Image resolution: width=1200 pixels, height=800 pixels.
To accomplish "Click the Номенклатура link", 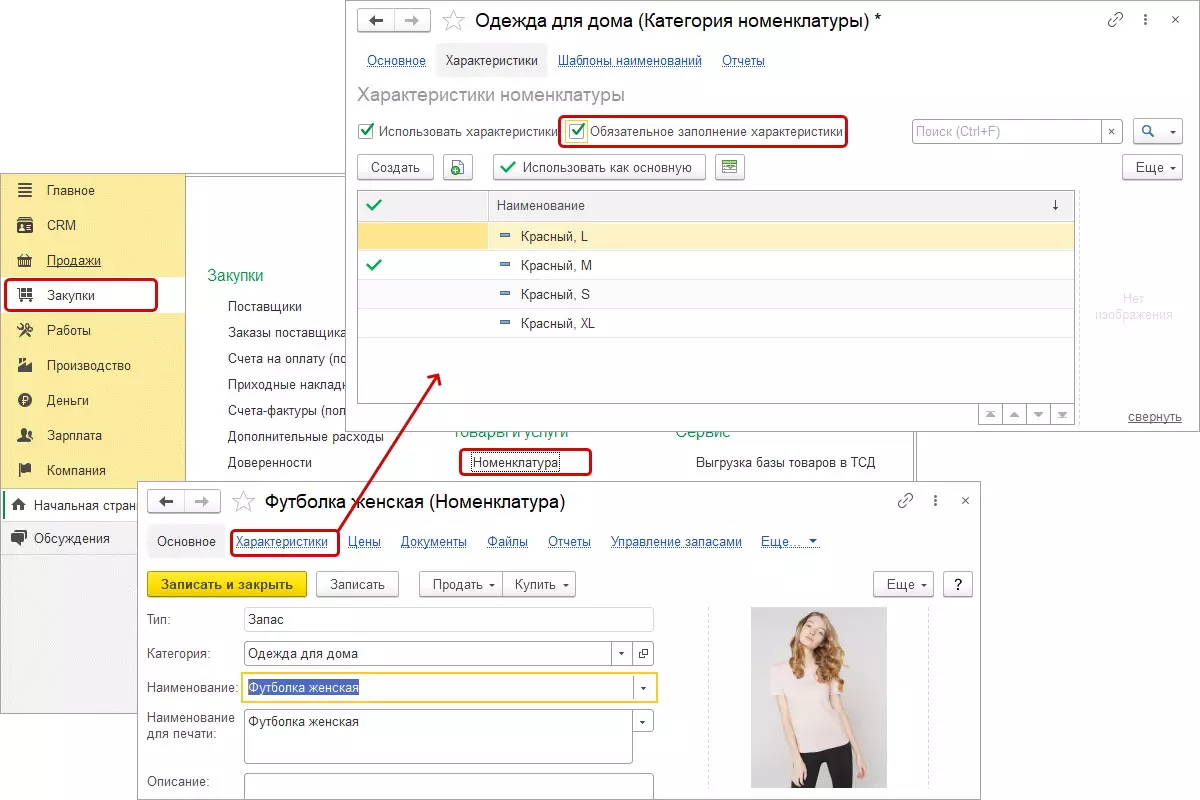I will 515,463.
